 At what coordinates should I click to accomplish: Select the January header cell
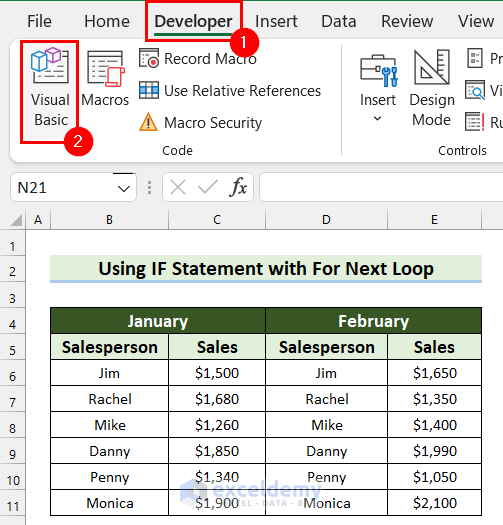(x=158, y=321)
